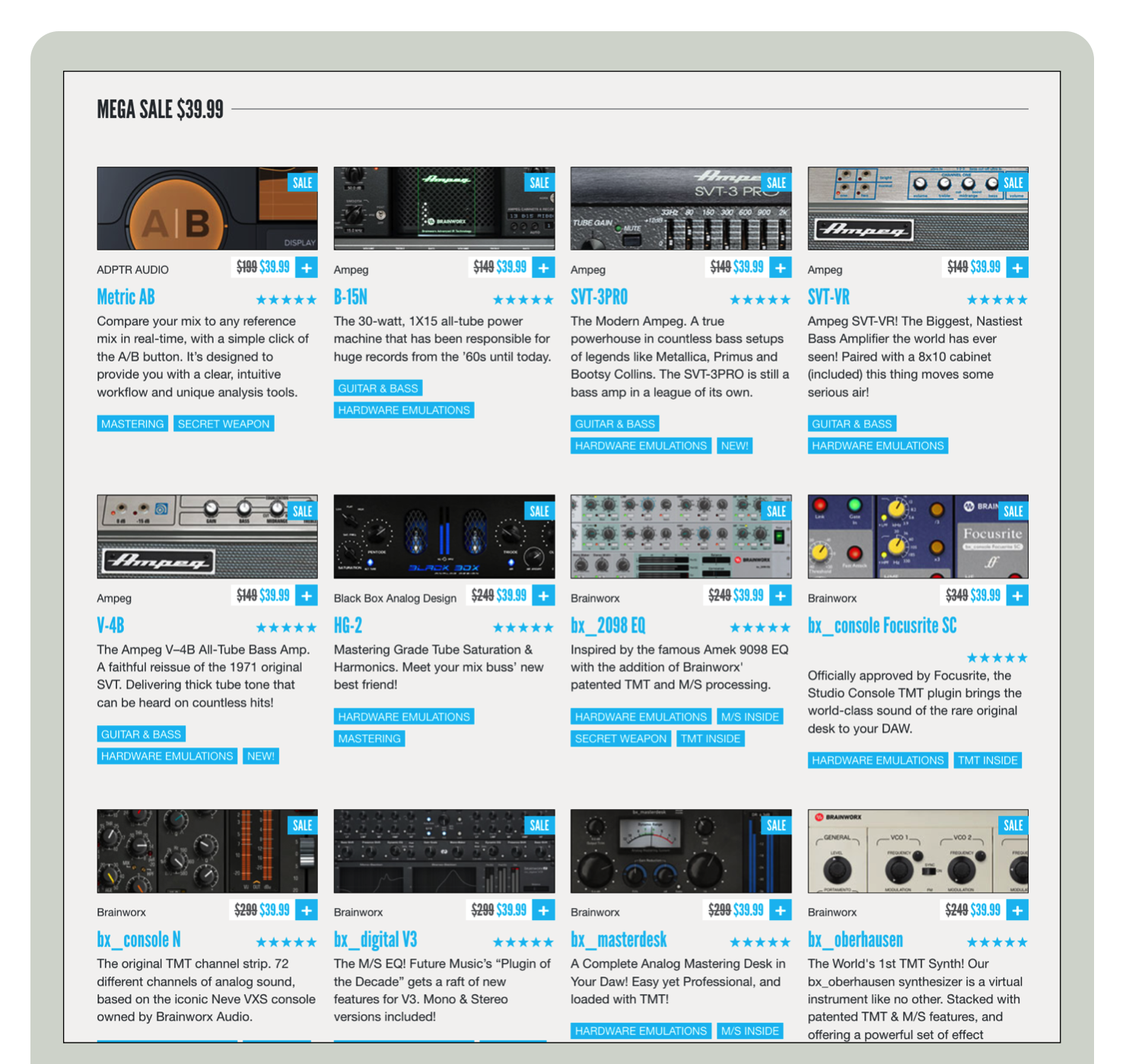Image resolution: width=1126 pixels, height=1064 pixels.
Task: Select the $39.99 sale price for SVT-VR
Action: pyautogui.click(x=986, y=267)
